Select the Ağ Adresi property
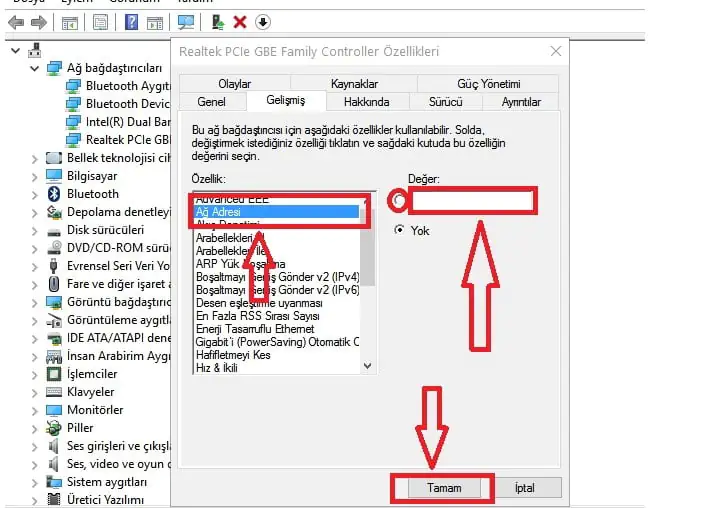 point(277,212)
